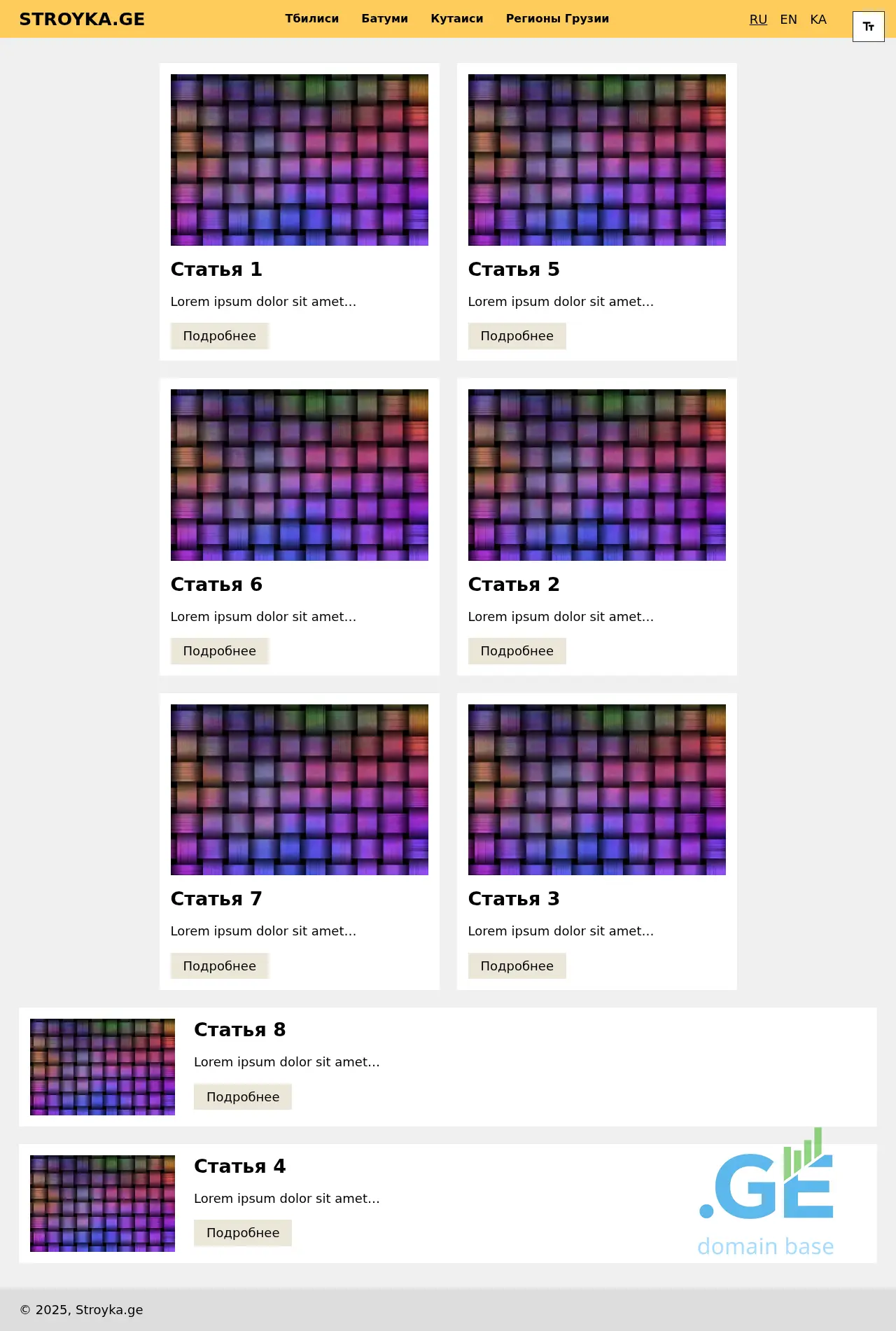Open the STROYKA.GE home logo
Image resolution: width=896 pixels, height=1331 pixels.
[82, 19]
